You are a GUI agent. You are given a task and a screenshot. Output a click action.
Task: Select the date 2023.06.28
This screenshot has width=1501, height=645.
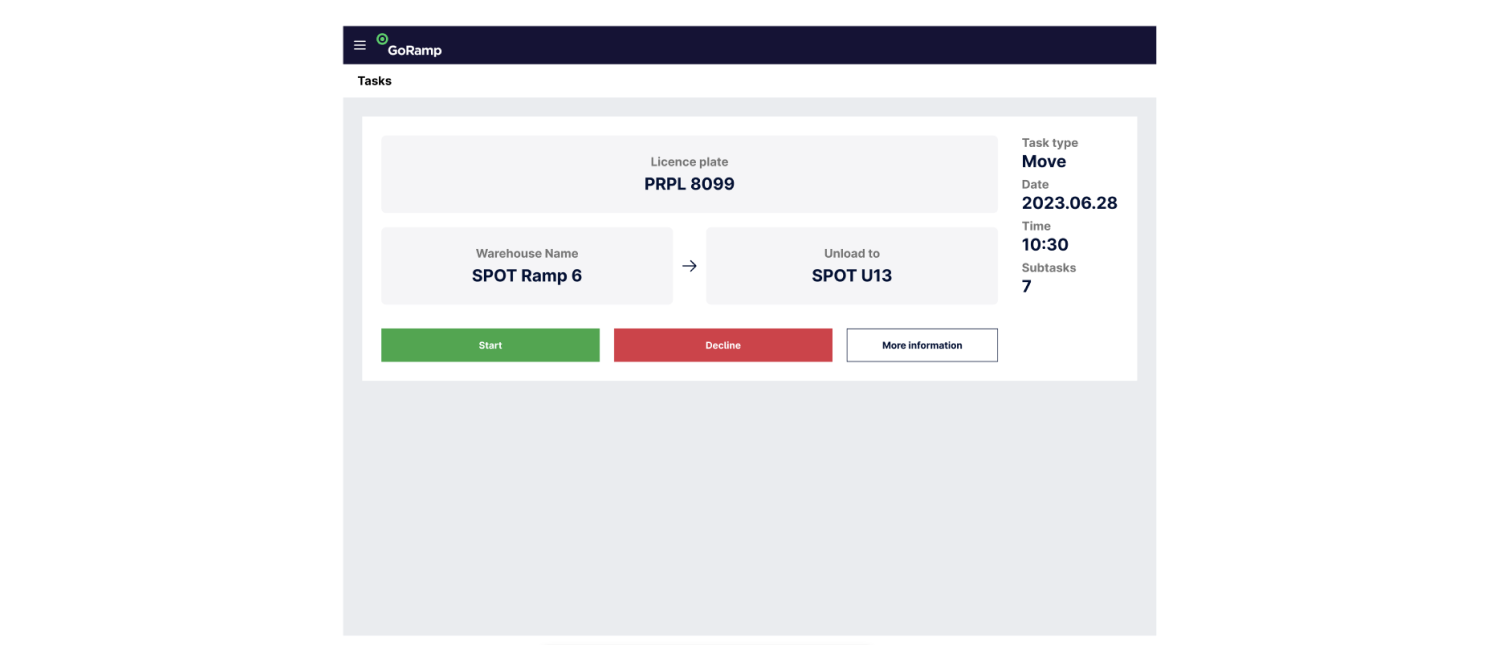pos(1069,203)
